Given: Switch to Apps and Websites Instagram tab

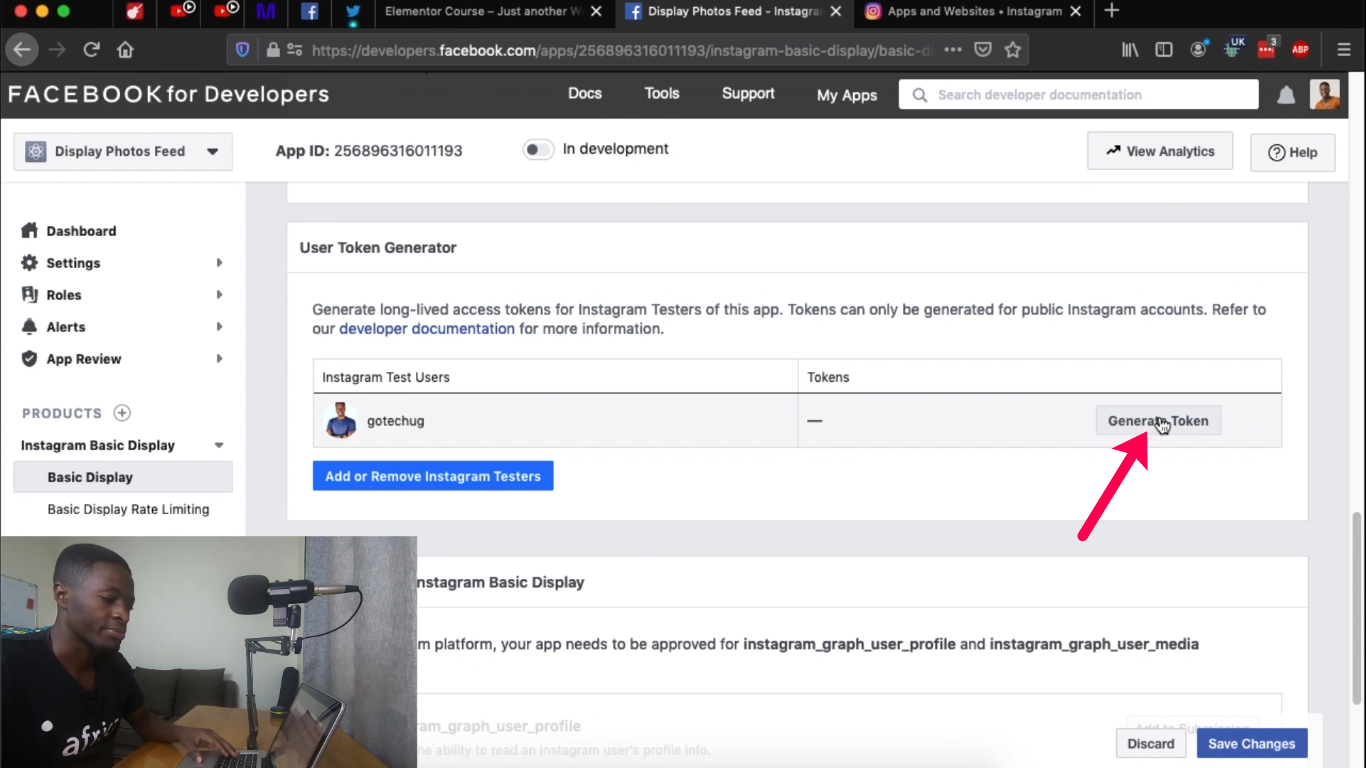Looking at the screenshot, I should pos(974,12).
